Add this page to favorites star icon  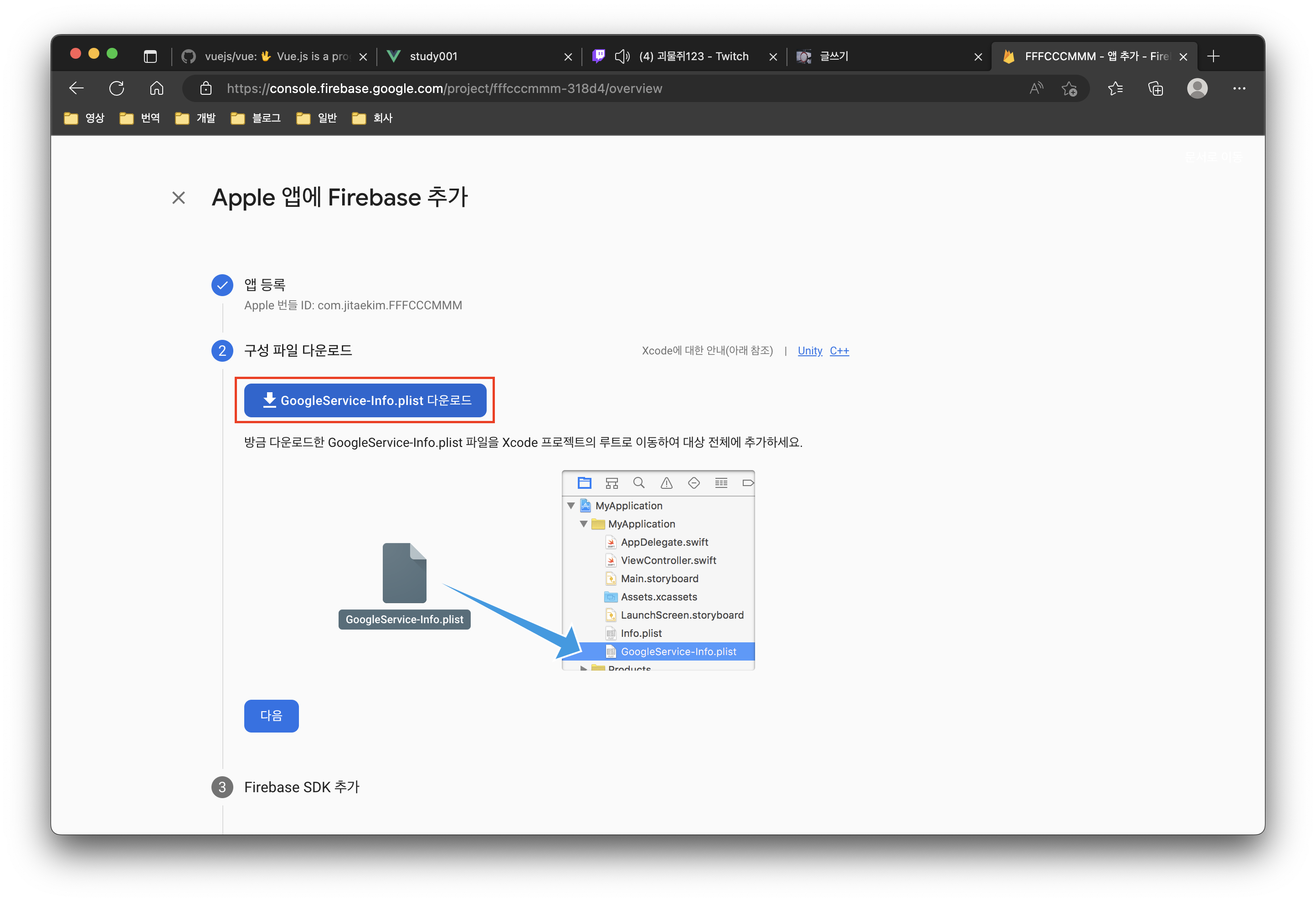coord(1069,88)
